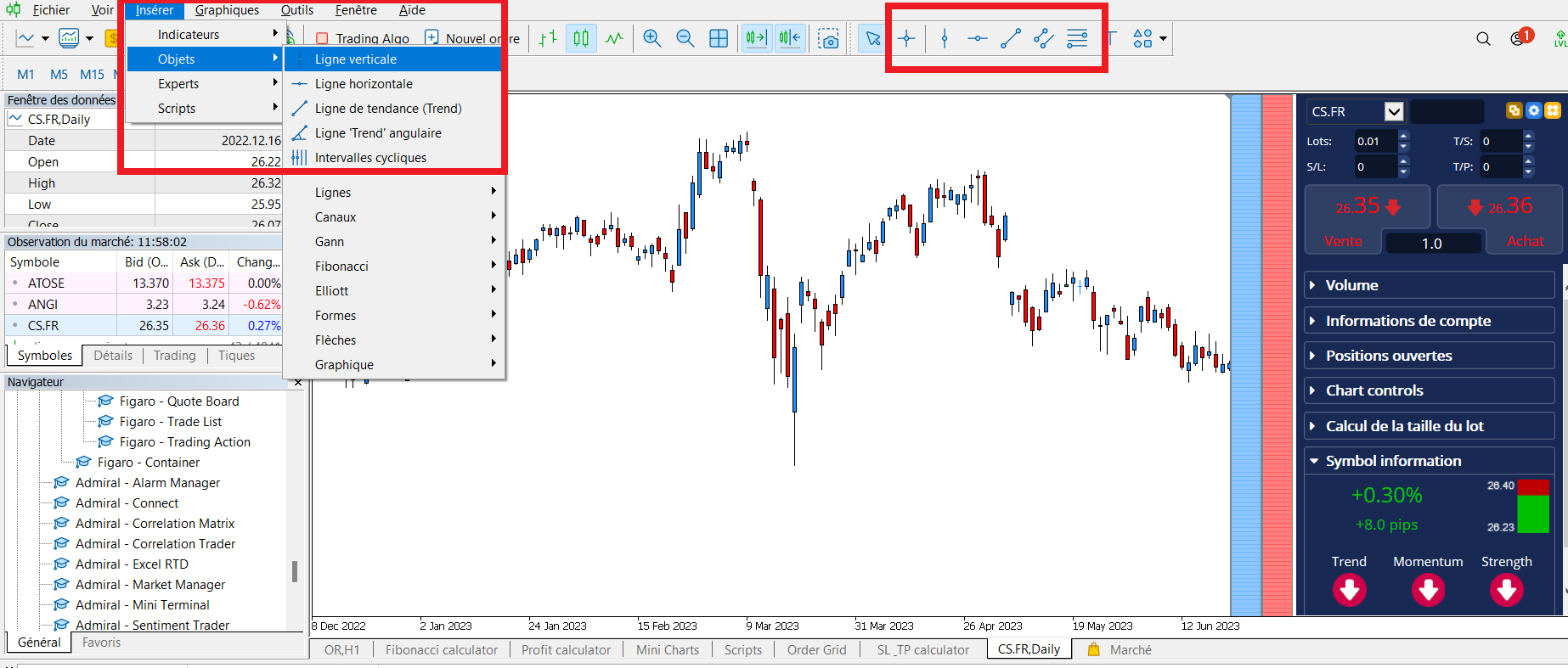Click the T/S input field
This screenshot has width=1568, height=668.
point(1500,142)
